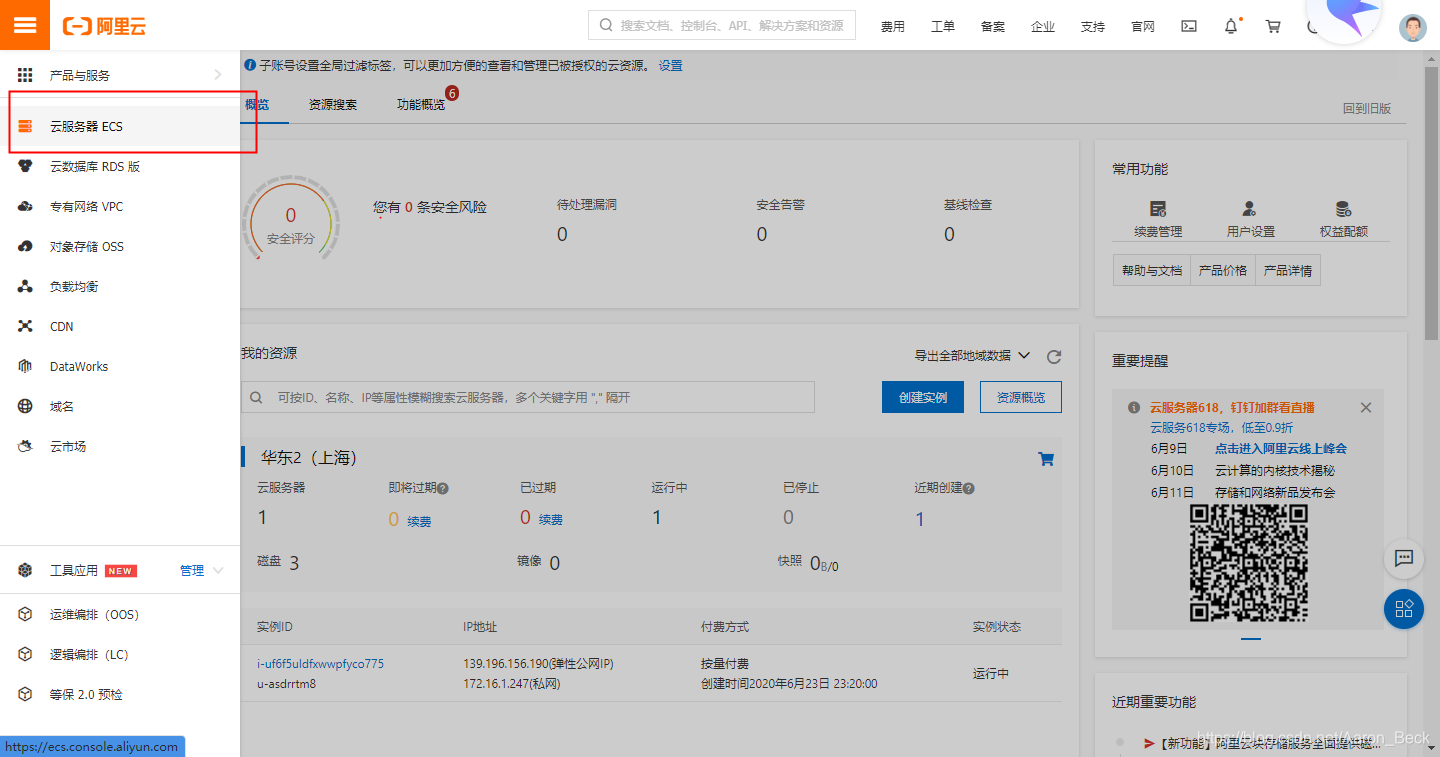Click the 资源概览 button
Image resolution: width=1440 pixels, height=757 pixels.
click(x=1021, y=397)
